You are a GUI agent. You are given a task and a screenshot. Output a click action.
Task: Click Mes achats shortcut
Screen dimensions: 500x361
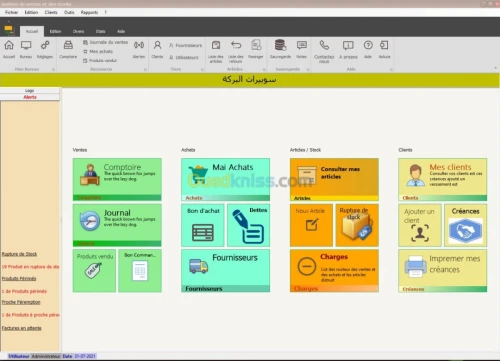(98, 51)
